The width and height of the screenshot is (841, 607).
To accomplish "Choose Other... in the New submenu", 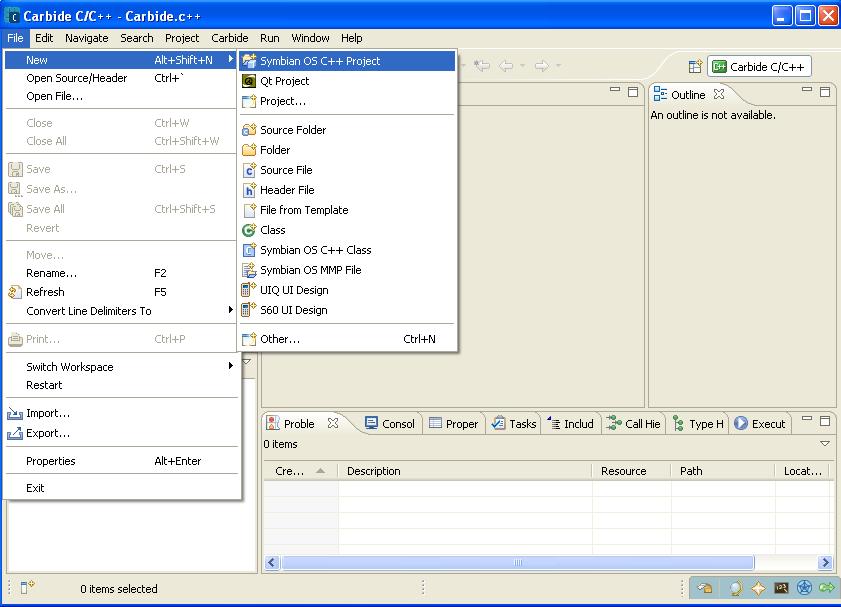I will tap(347, 339).
